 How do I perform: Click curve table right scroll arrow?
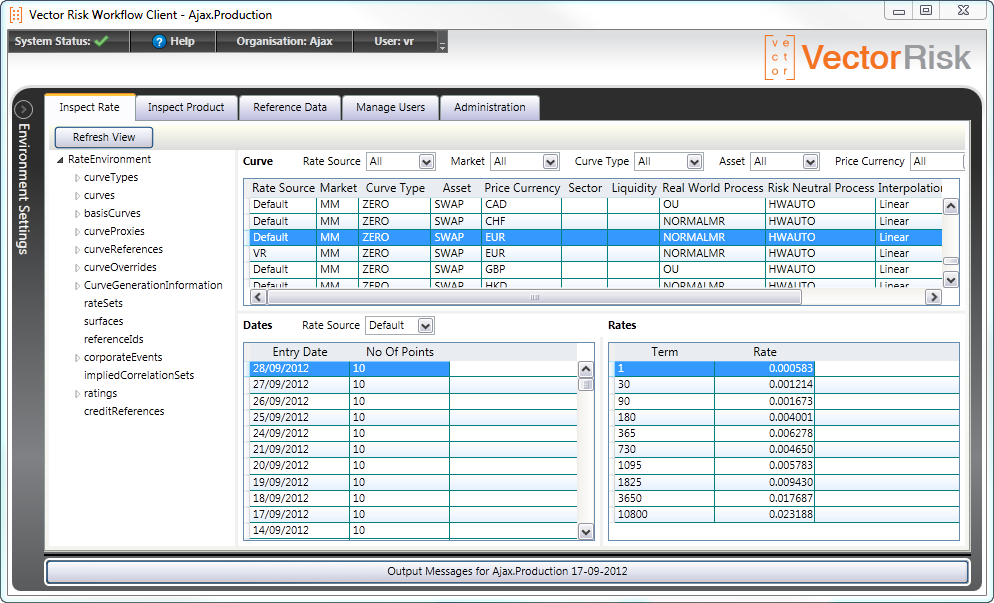[933, 297]
